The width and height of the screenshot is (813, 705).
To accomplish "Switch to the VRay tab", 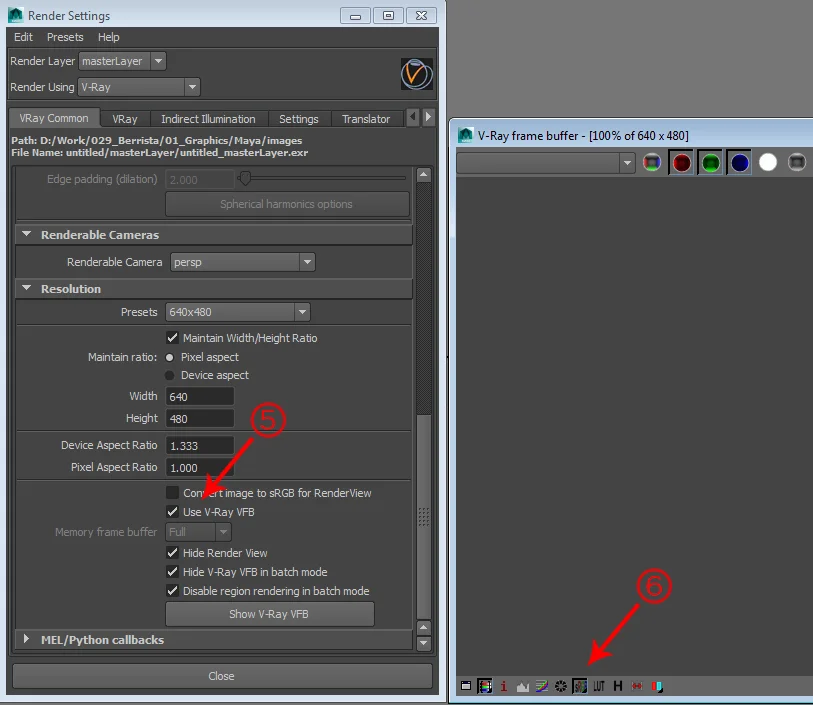I will tap(125, 119).
